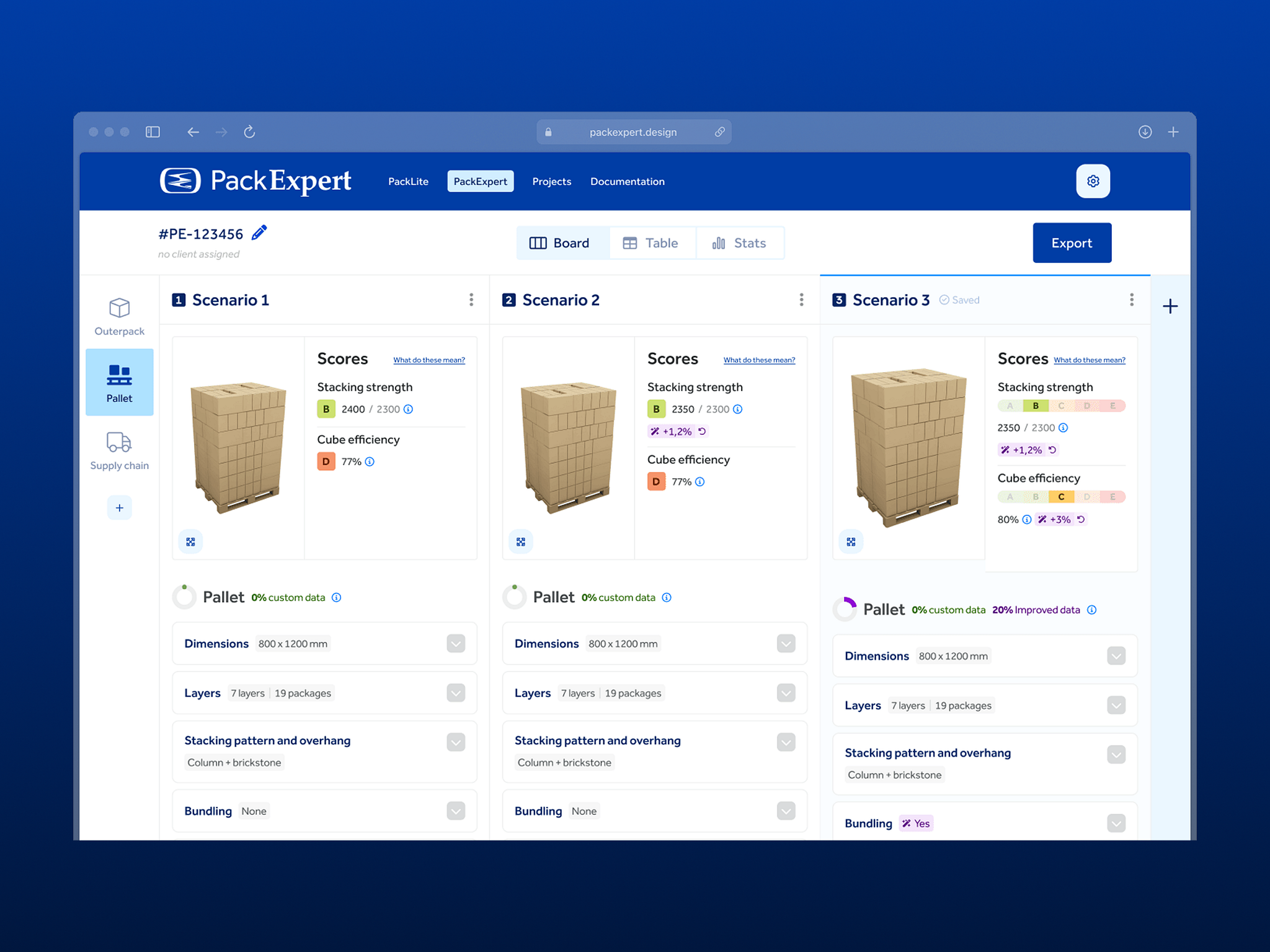Image resolution: width=1270 pixels, height=952 pixels.
Task: Expand Scenario 1 pallet preview
Action: 190,542
